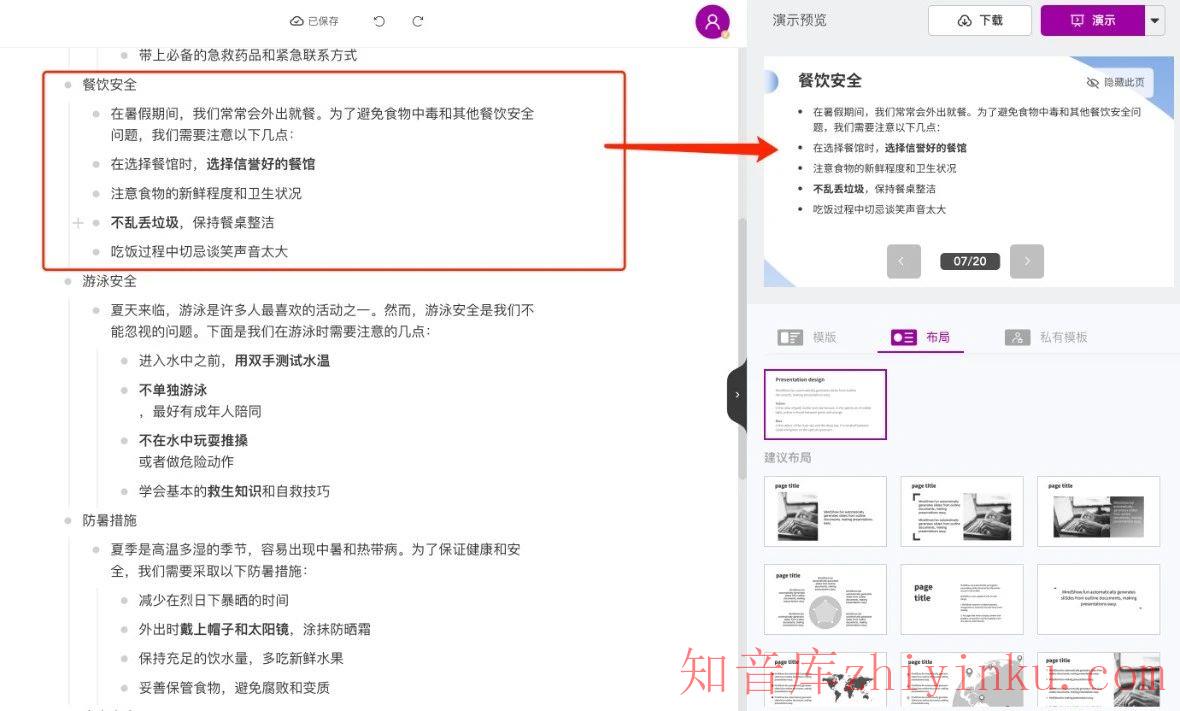Switch to the 模版 tab
The width and height of the screenshot is (1180, 711).
[807, 337]
